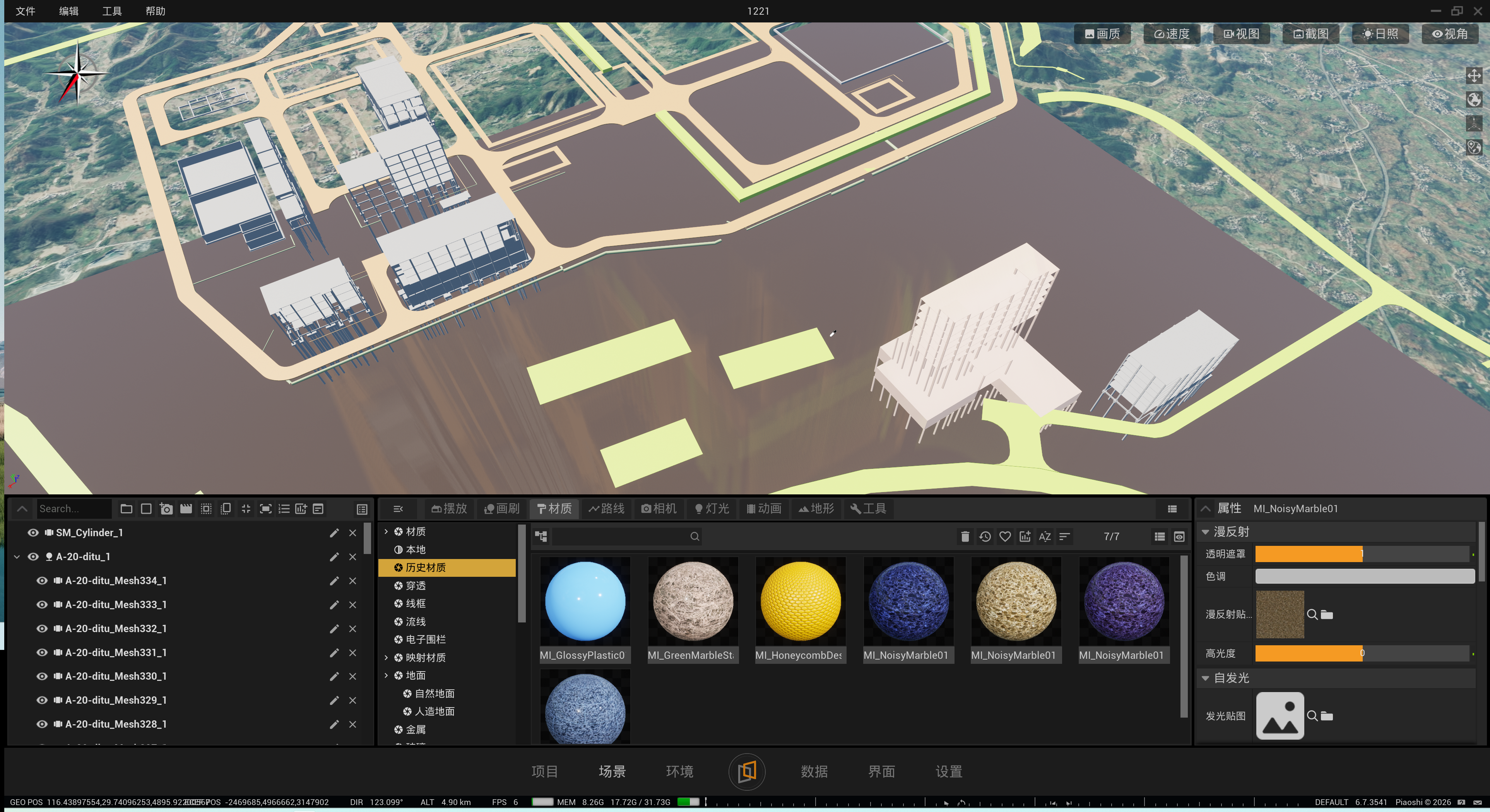Screen dimensions: 1490x812
Task: Expand the 地面 category chevron
Action: 387,675
